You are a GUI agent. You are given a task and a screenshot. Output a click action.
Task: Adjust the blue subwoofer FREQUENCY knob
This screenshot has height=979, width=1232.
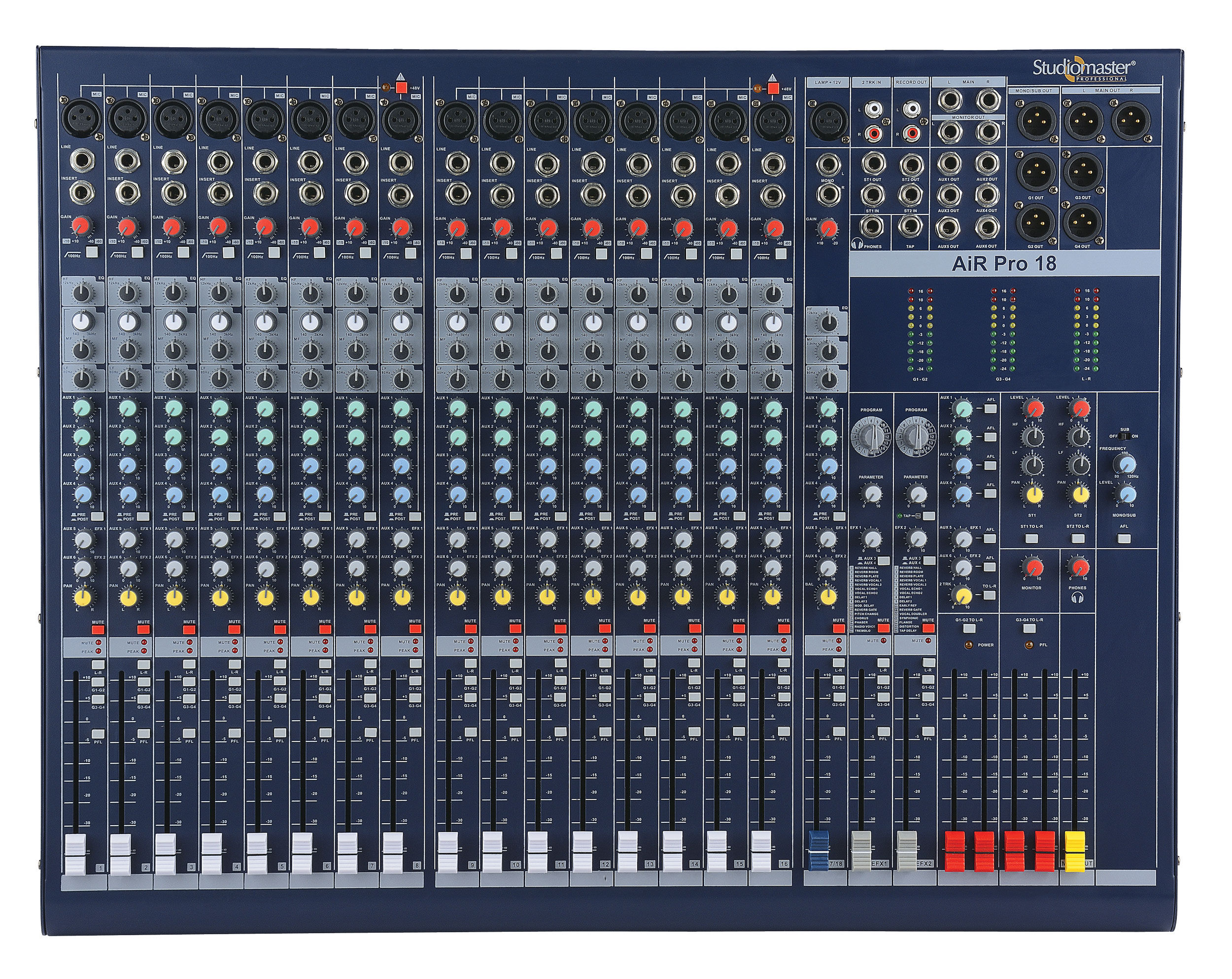pyautogui.click(x=1125, y=465)
